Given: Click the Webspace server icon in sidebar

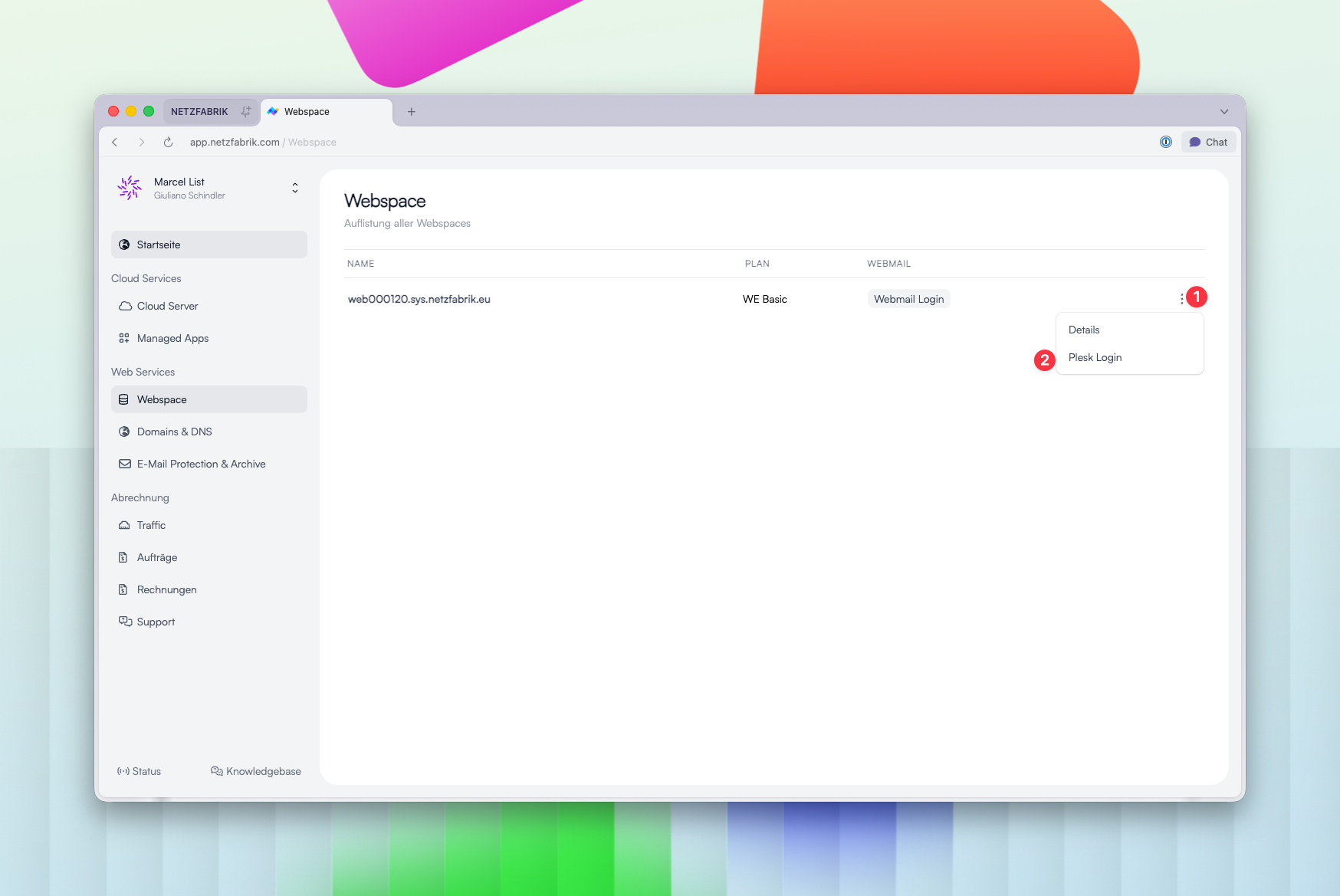Looking at the screenshot, I should [125, 399].
